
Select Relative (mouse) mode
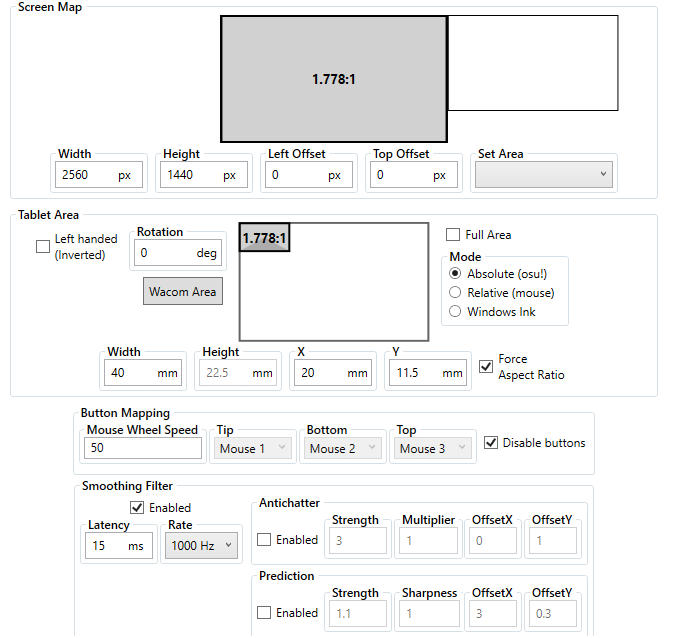pyautogui.click(x=456, y=293)
